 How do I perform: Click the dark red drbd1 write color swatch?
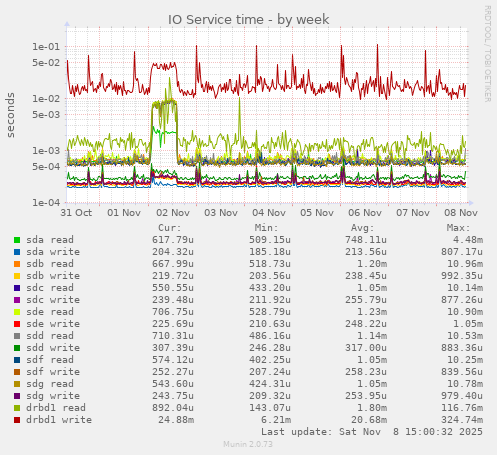coord(17,420)
